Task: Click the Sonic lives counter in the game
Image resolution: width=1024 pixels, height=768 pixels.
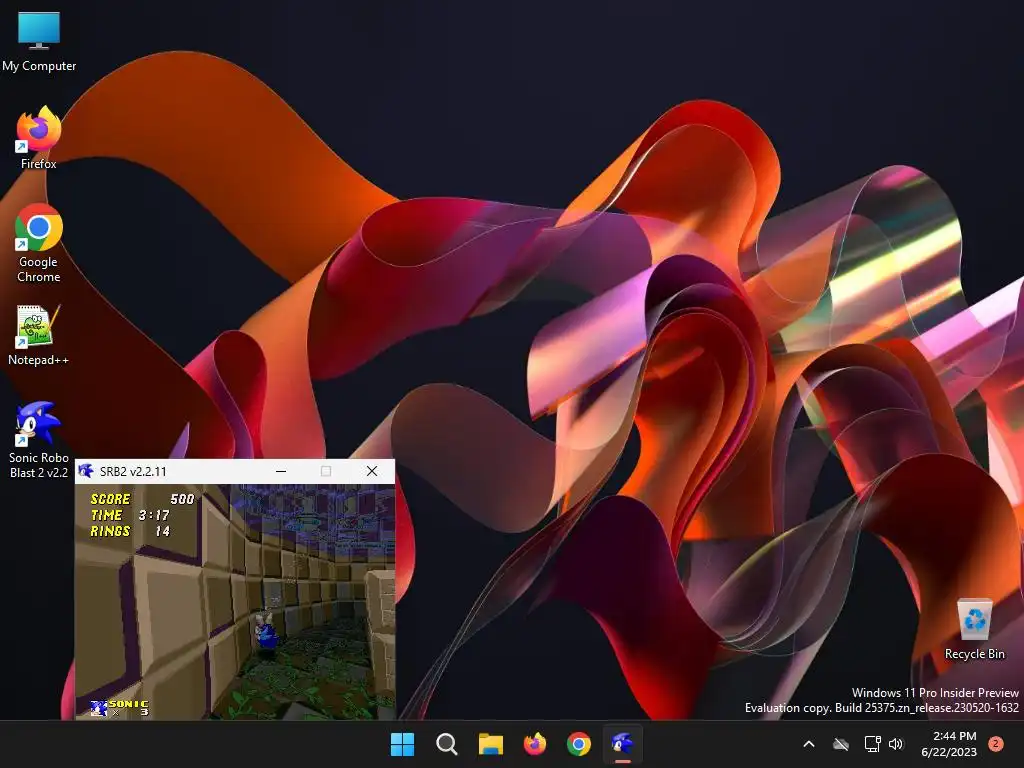Action: (120, 708)
